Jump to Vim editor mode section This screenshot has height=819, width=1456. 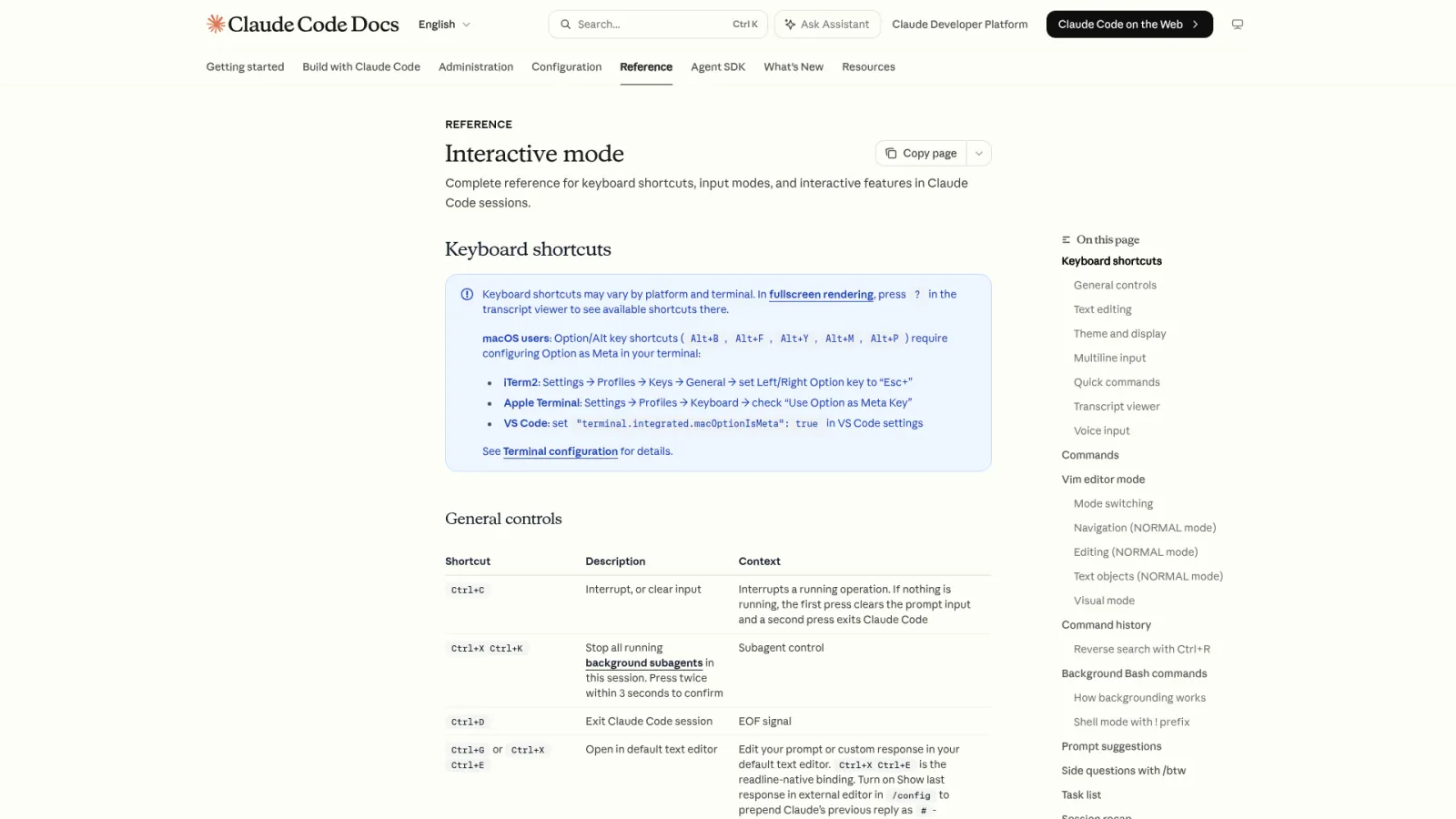pos(1103,480)
